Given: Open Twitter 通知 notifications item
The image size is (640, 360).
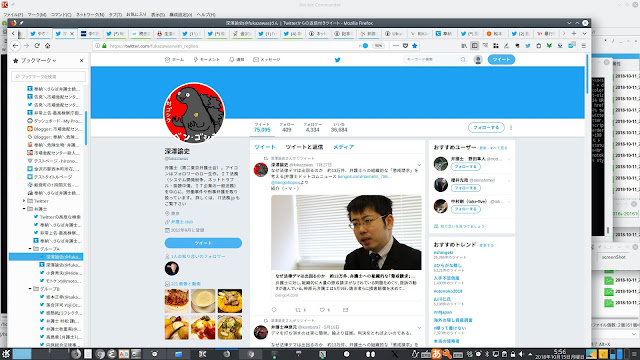Looking at the screenshot, I should (237, 60).
